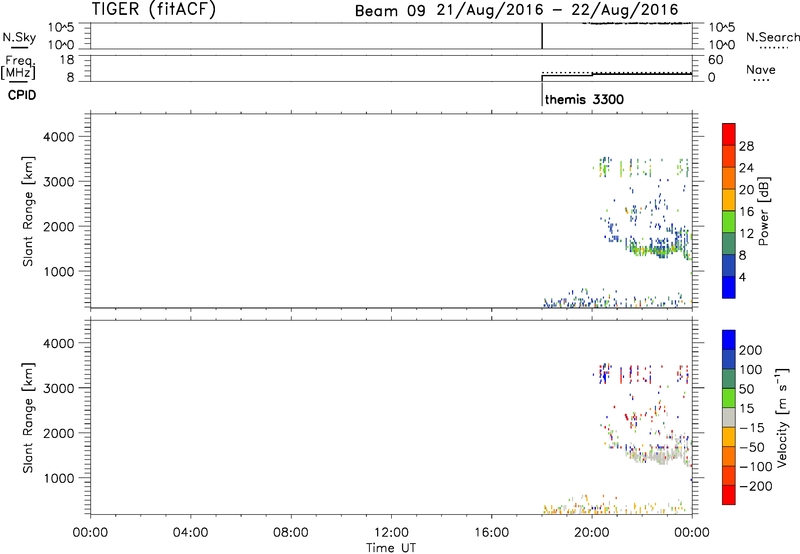Select Slant Range [km] label of power panel
Image resolution: width=800 pixels, height=554 pixels.
(28, 211)
